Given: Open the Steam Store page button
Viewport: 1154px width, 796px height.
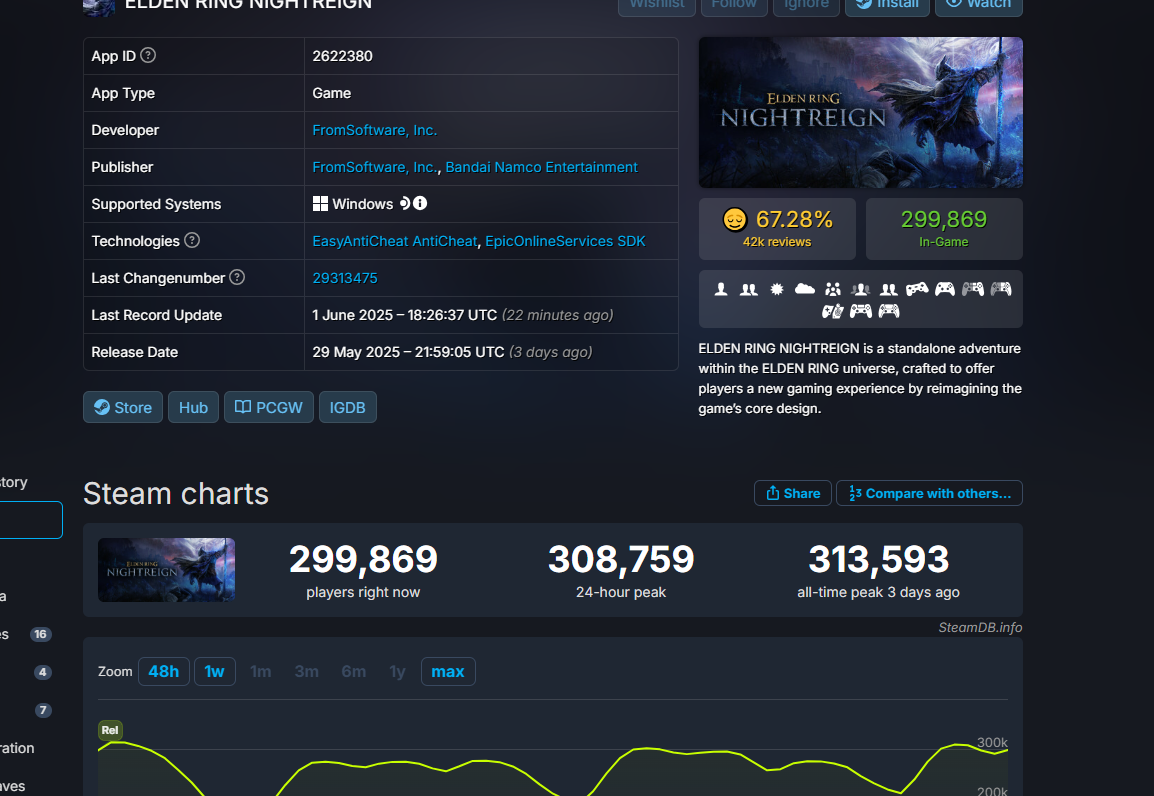Looking at the screenshot, I should point(123,407).
